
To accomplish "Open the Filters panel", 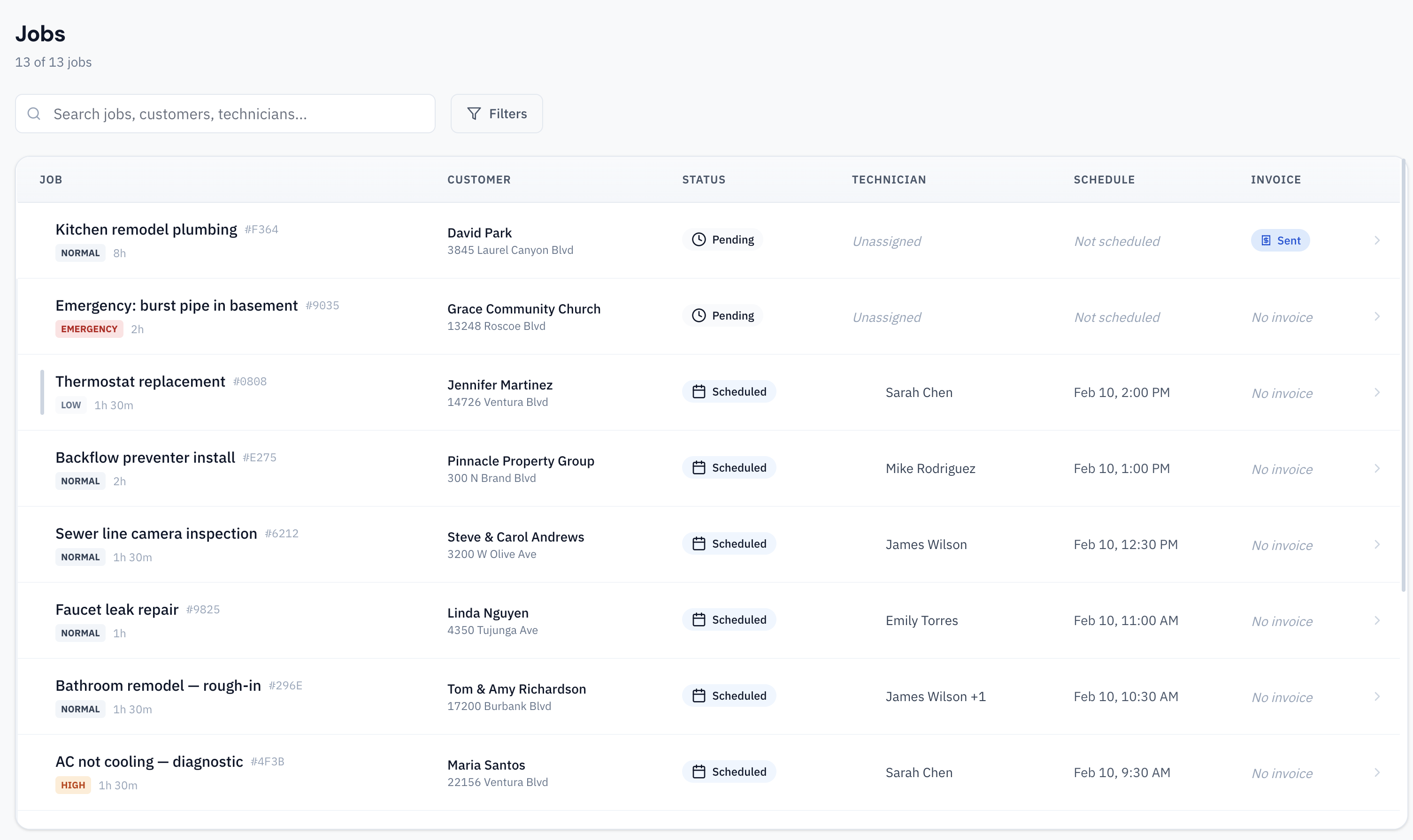I will [x=497, y=113].
